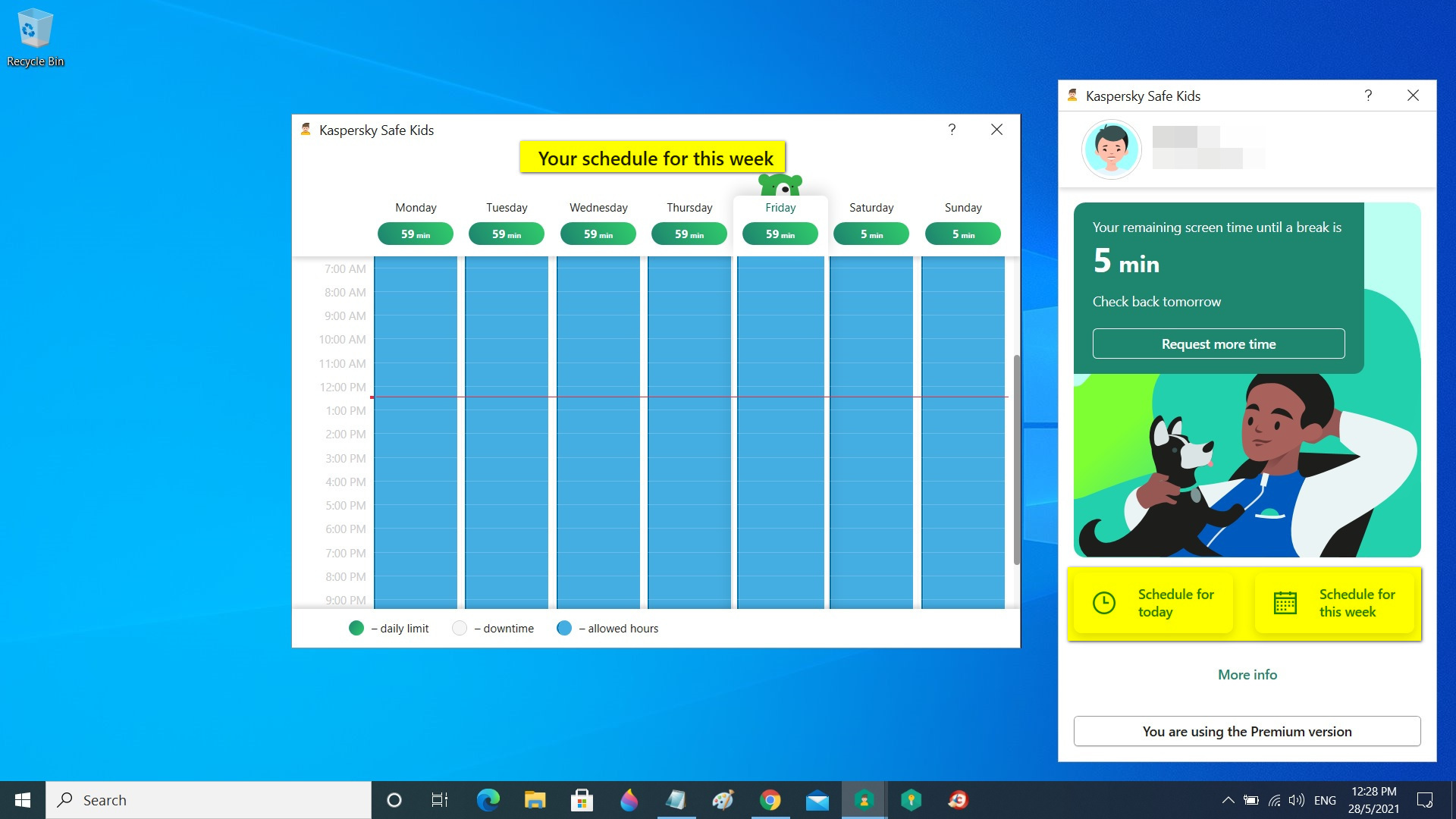Click Premium version status button
Viewport: 1456px width, 819px height.
1247,731
